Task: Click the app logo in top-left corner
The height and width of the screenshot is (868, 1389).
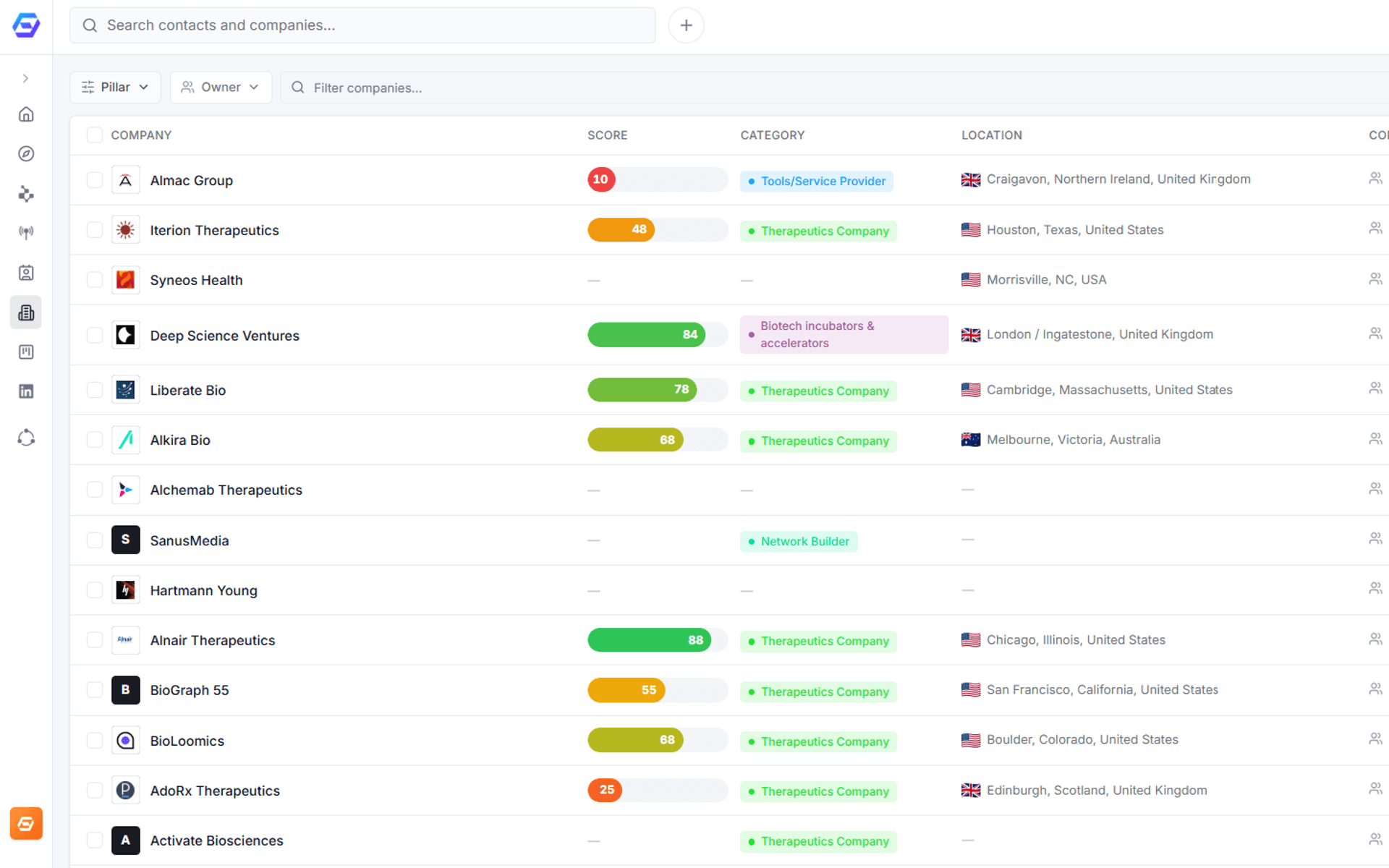Action: 26,25
